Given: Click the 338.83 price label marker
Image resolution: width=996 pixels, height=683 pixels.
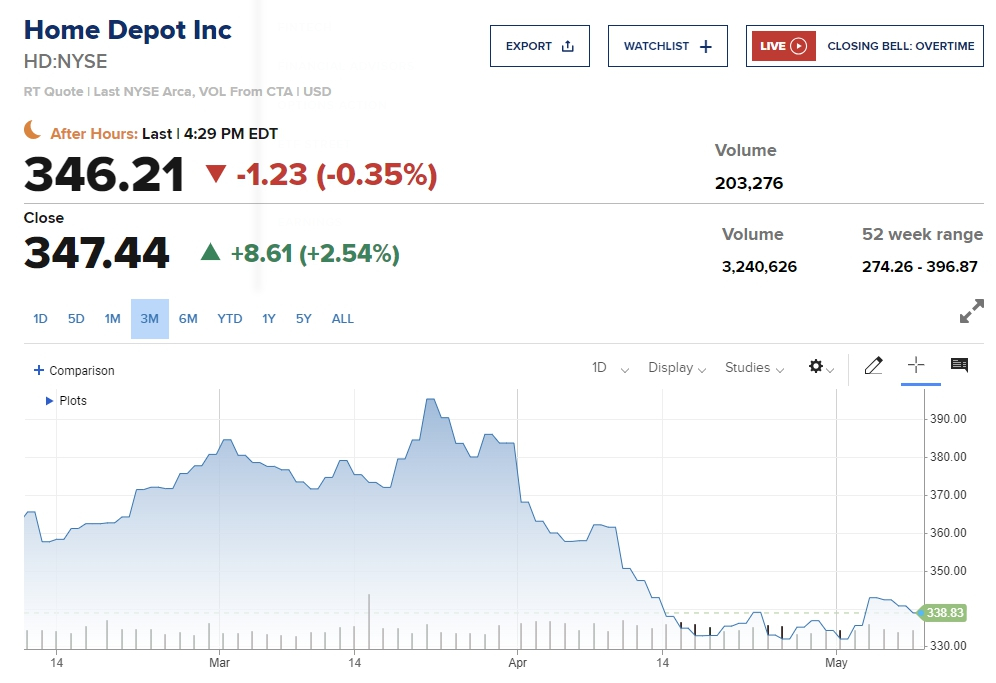Looking at the screenshot, I should click(x=944, y=613).
